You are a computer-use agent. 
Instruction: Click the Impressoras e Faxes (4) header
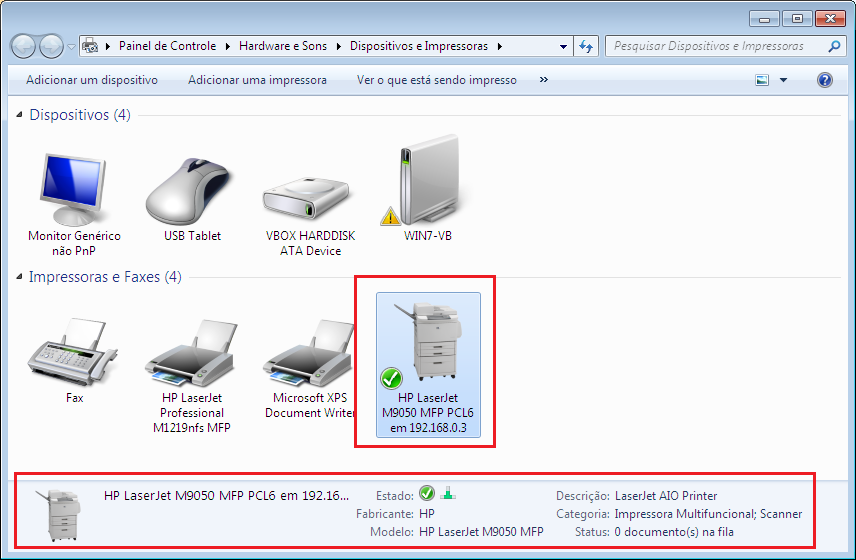coord(105,277)
